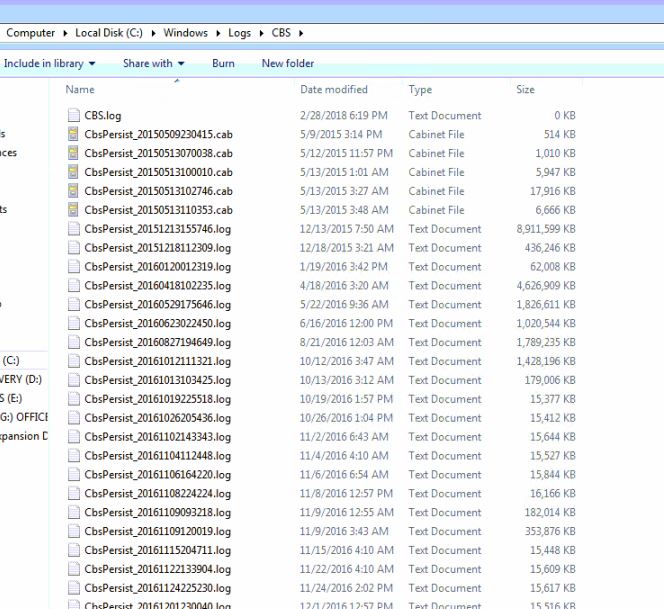Sort by the Date modified column
The height and width of the screenshot is (609, 664).
click(x=334, y=90)
